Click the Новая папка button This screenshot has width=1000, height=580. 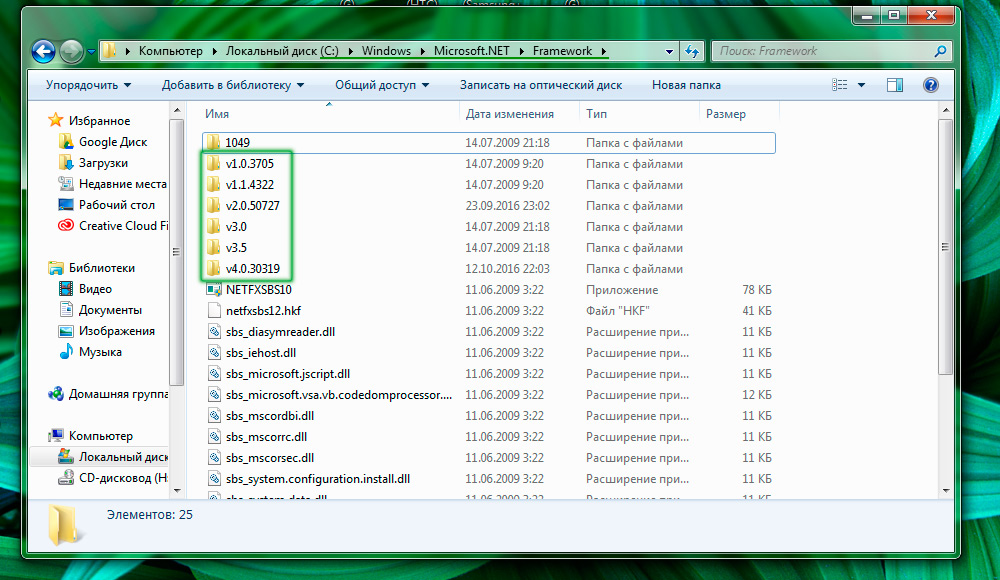(x=686, y=86)
